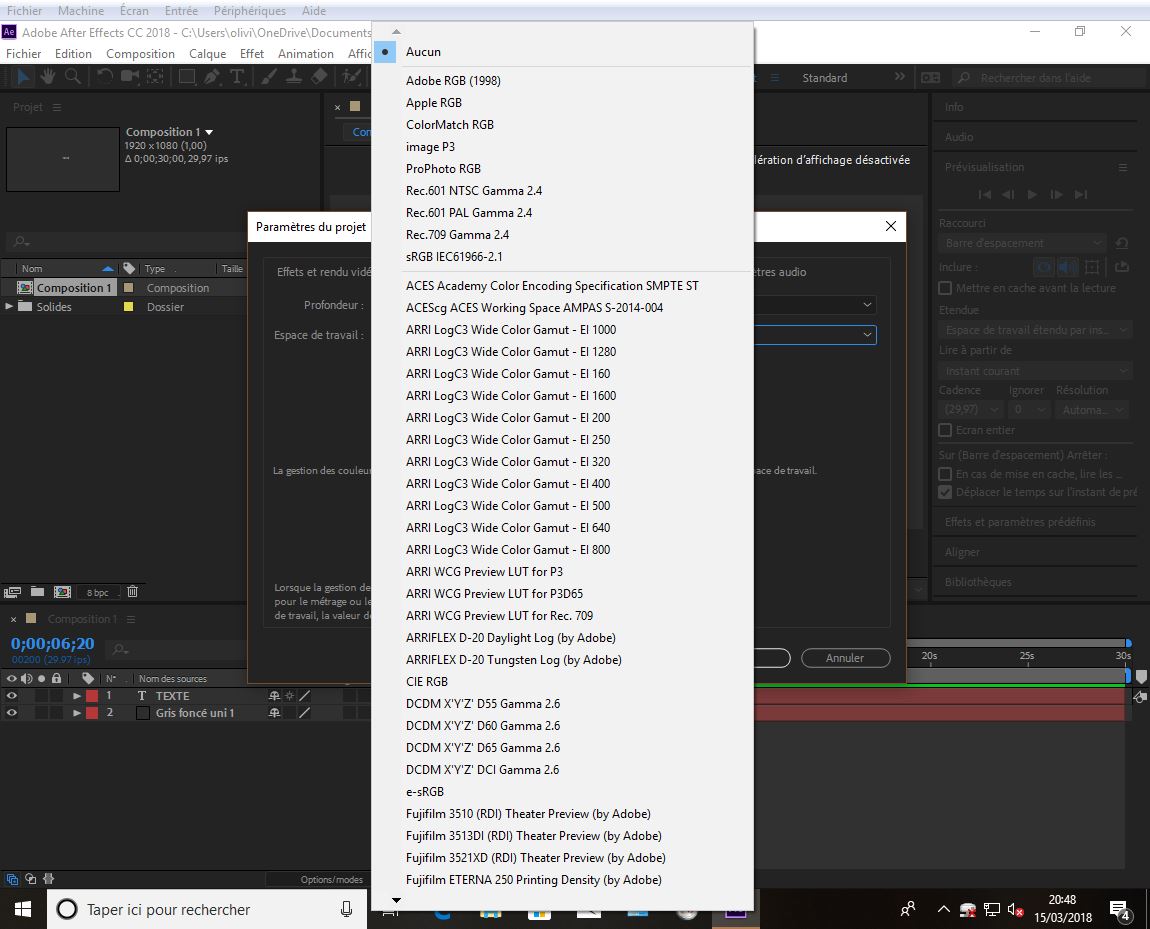
Task: Open Prévisualisation panel menu
Action: click(1122, 167)
